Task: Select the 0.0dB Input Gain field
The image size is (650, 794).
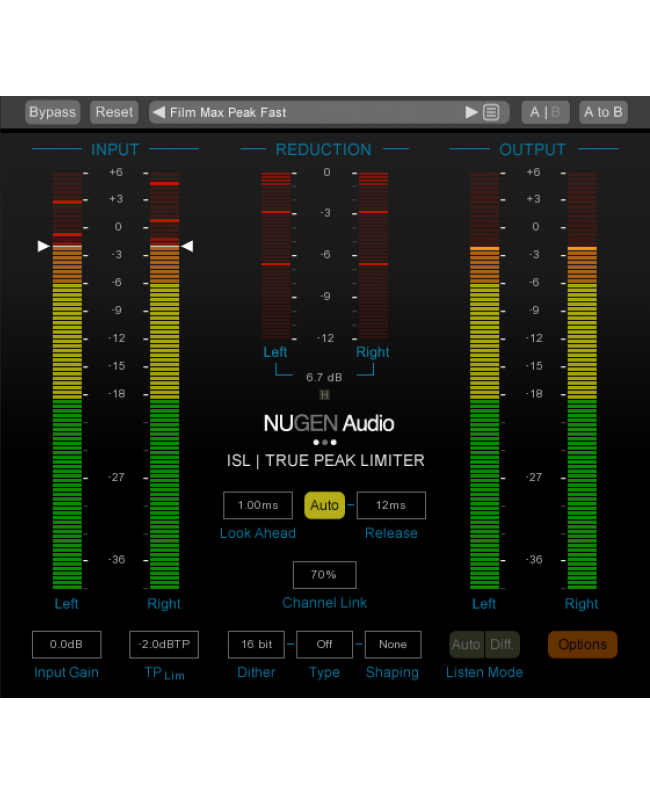Action: tap(66, 645)
